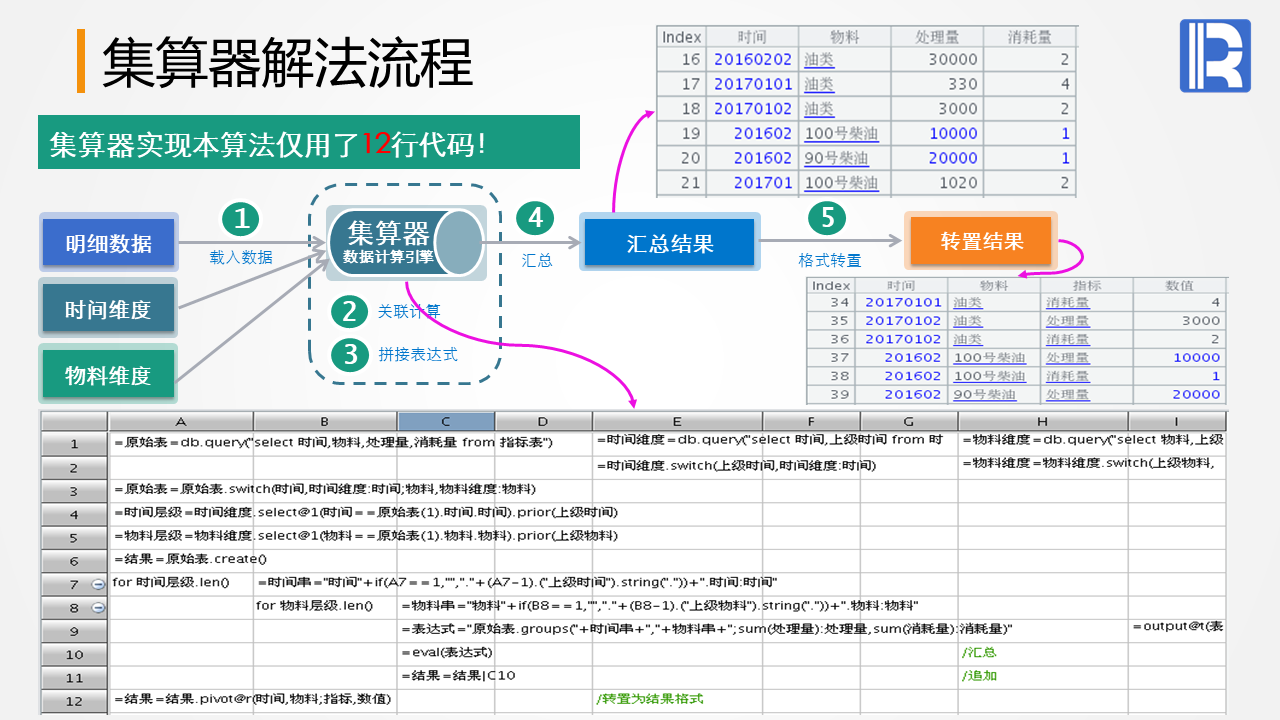
Task: Click the 物料维度 green box
Action: coord(108,376)
